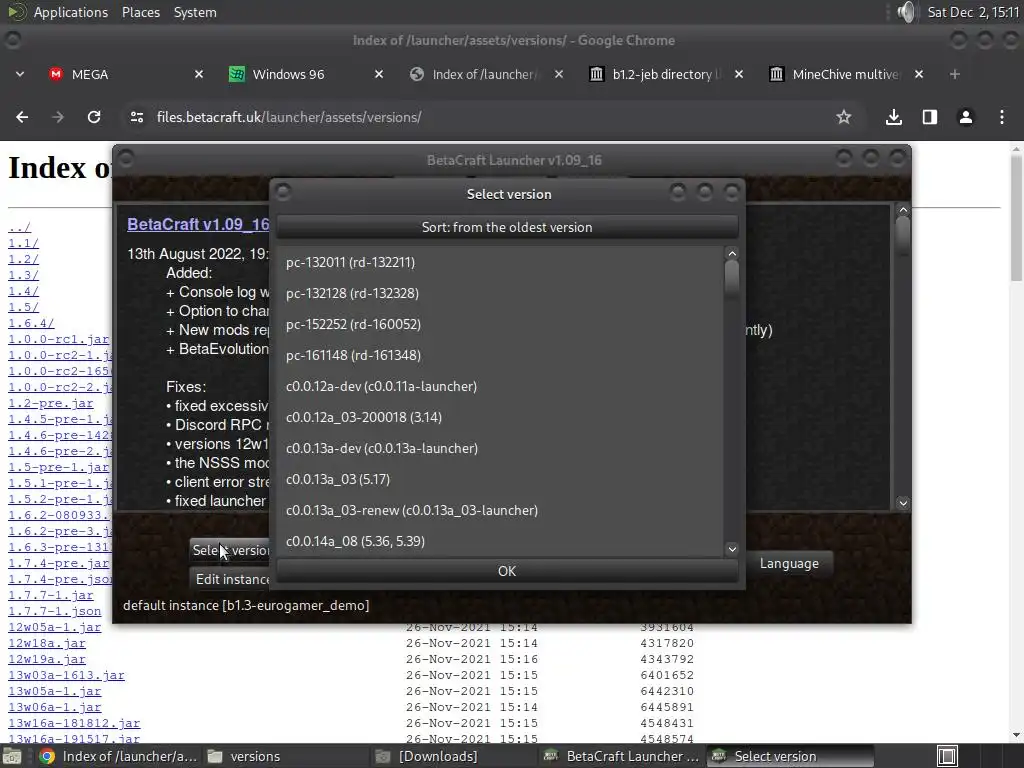This screenshot has width=1024, height=768.
Task: Open the Applications menu
Action: point(71,12)
